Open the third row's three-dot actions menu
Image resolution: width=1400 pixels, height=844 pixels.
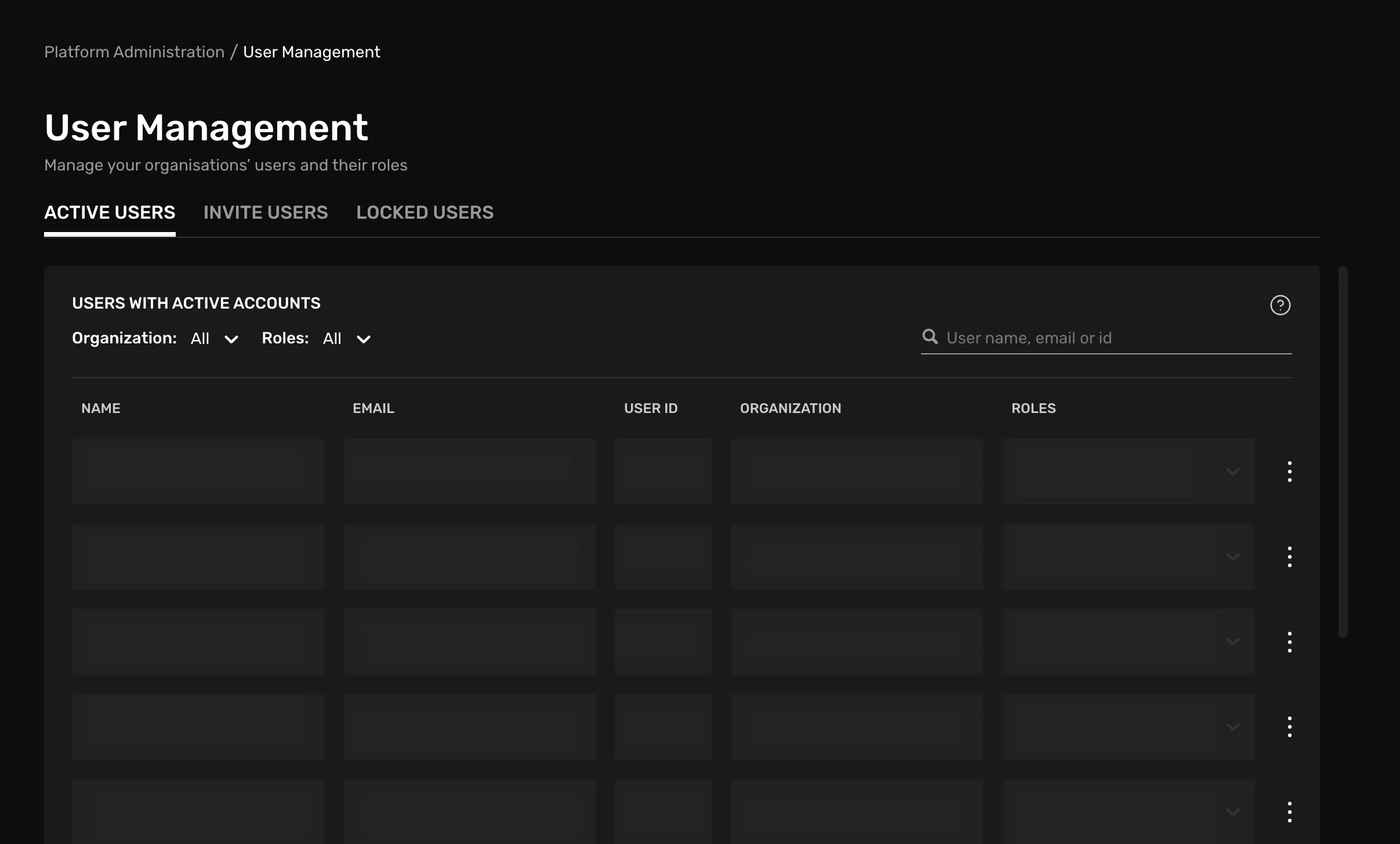coord(1289,642)
